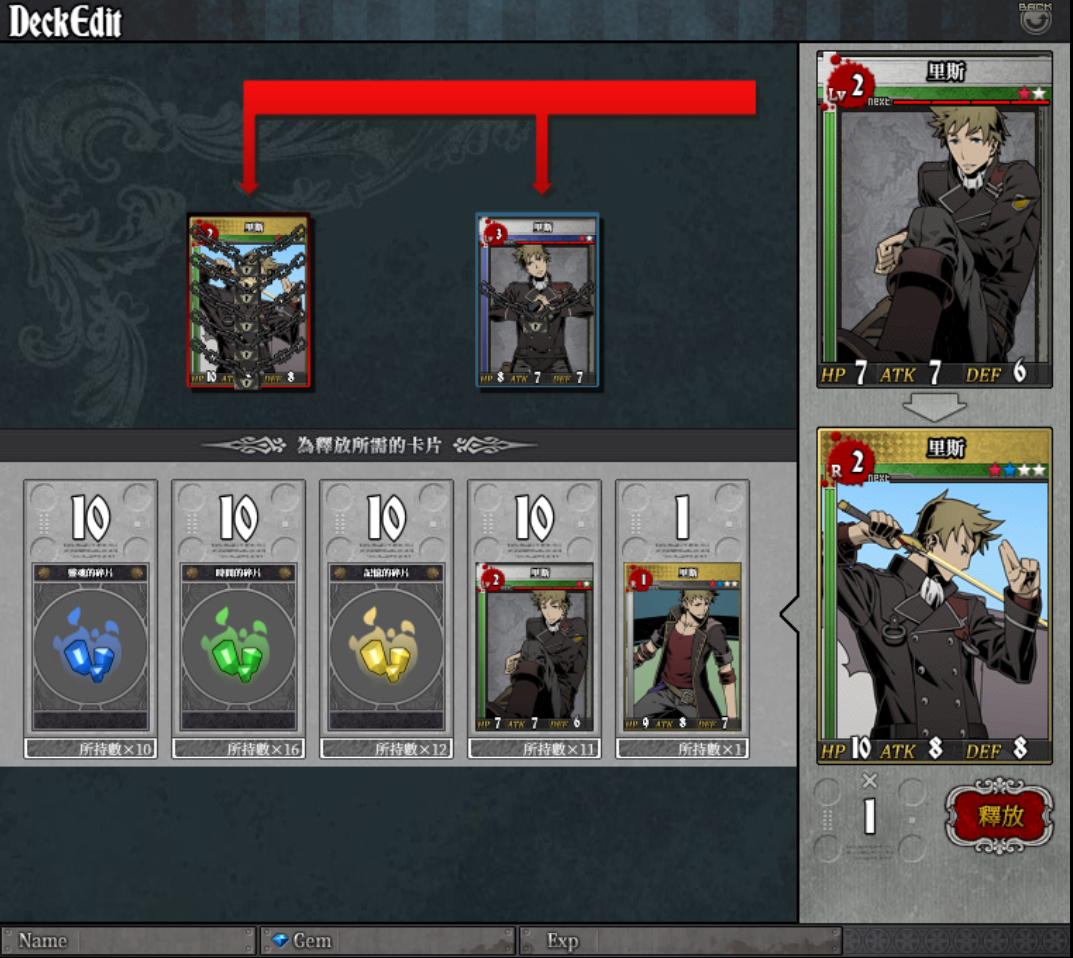Click the chained blue-bordered level 3 card
This screenshot has width=1073, height=958.
tap(537, 300)
